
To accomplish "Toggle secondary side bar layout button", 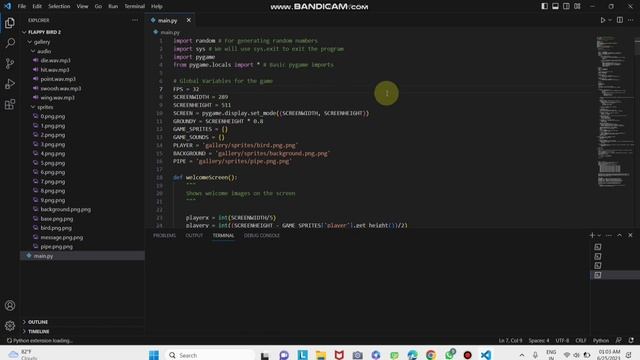I will [566, 6].
